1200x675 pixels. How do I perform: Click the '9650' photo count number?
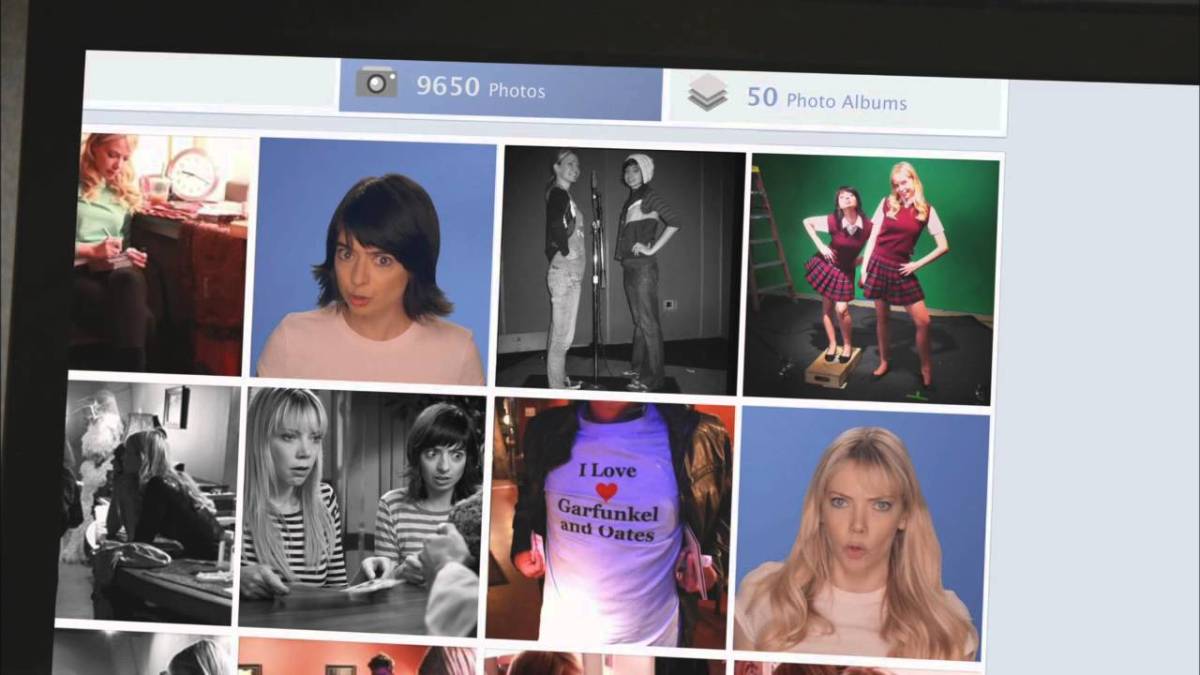(x=448, y=87)
